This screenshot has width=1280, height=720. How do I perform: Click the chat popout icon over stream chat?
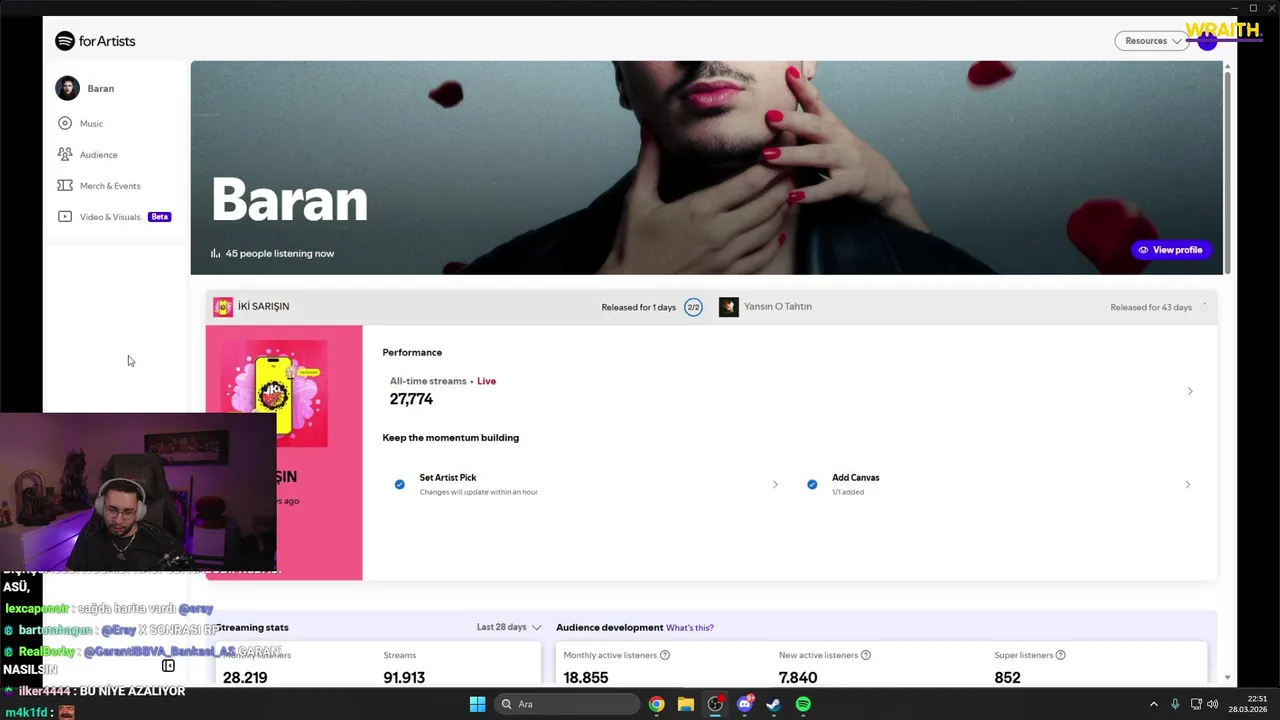coord(168,666)
